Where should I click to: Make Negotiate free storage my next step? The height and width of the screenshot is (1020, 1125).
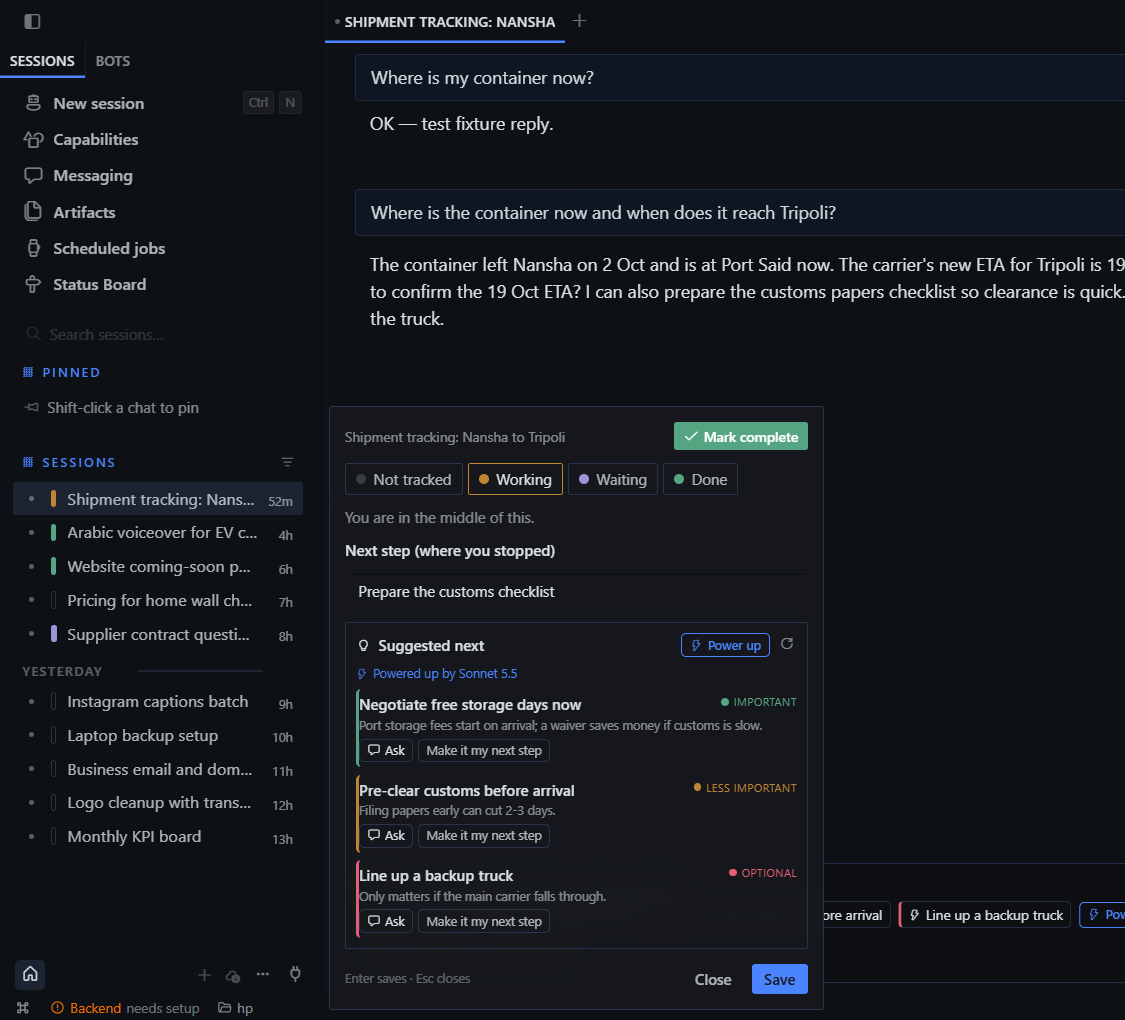(484, 750)
